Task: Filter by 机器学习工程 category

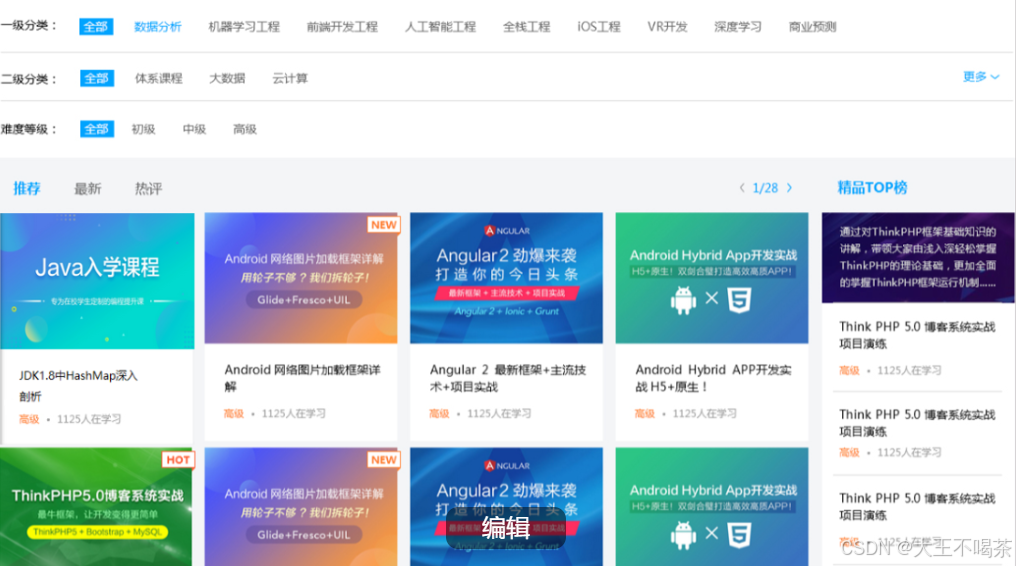Action: 244,27
